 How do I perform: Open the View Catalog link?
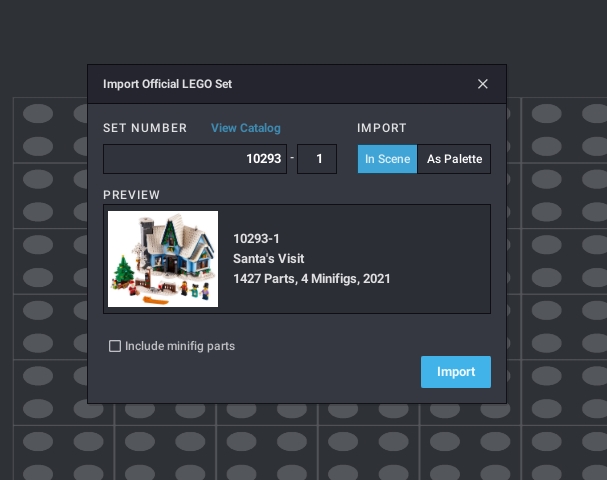pos(245,128)
